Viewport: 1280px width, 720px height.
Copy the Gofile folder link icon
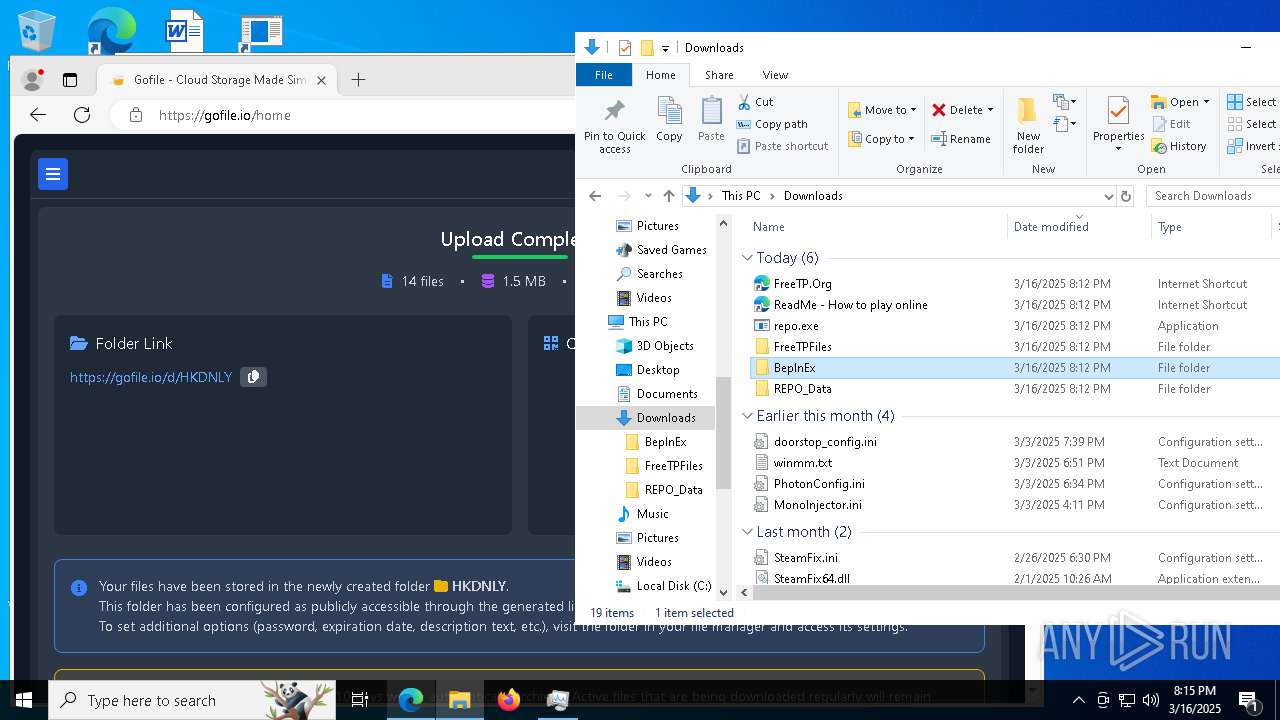[x=253, y=377]
